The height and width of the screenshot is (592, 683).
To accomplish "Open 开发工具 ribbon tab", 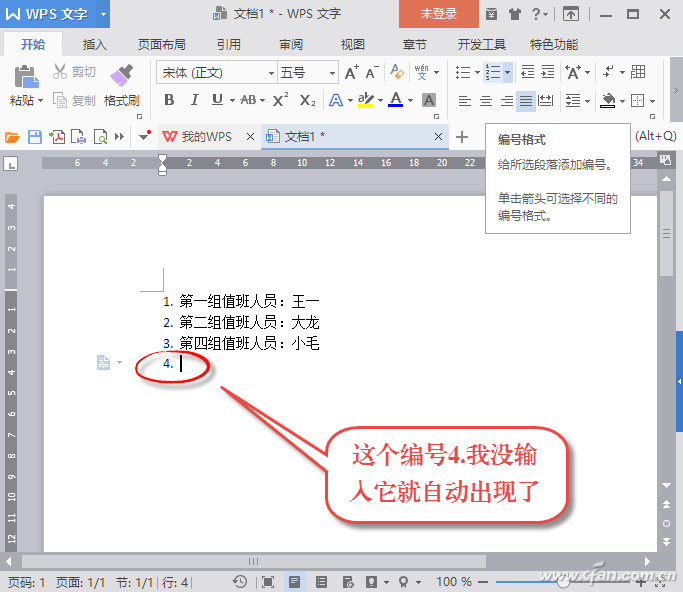I will pos(481,44).
